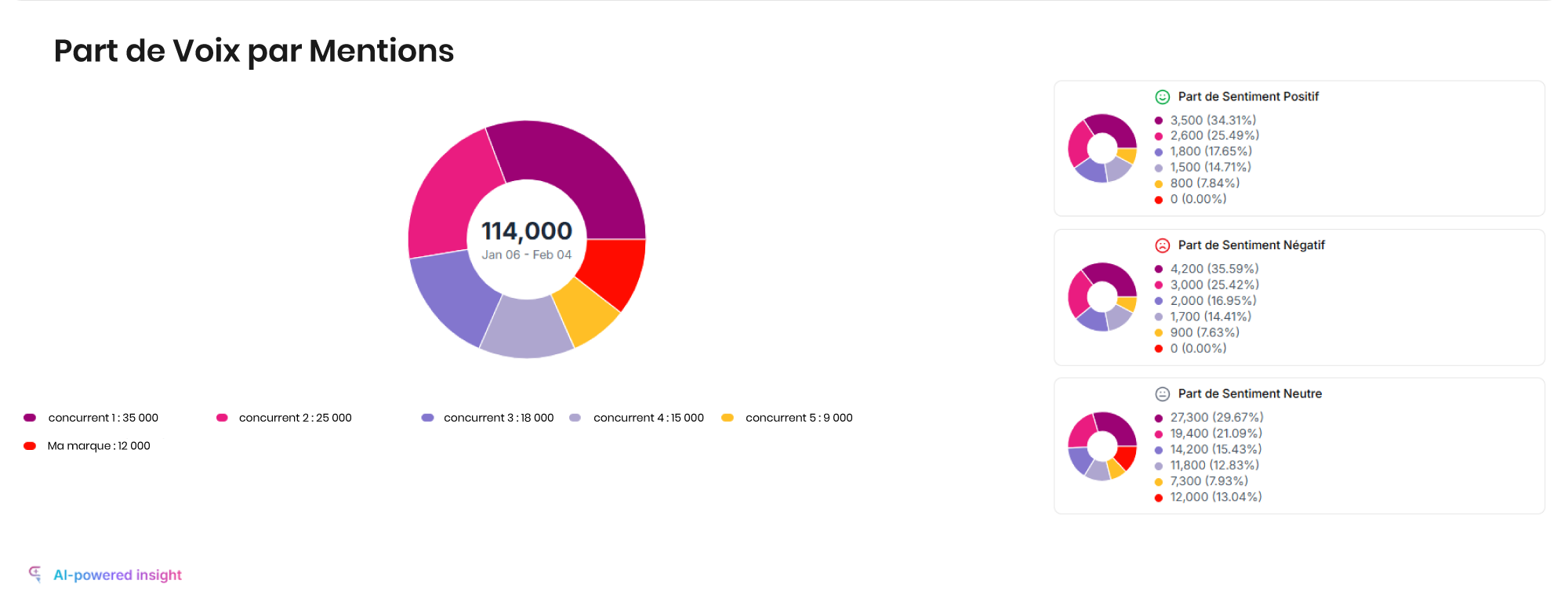Select the 12,000 (13.04%) neutral sentiment row
The height and width of the screenshot is (602, 1568).
1215,497
